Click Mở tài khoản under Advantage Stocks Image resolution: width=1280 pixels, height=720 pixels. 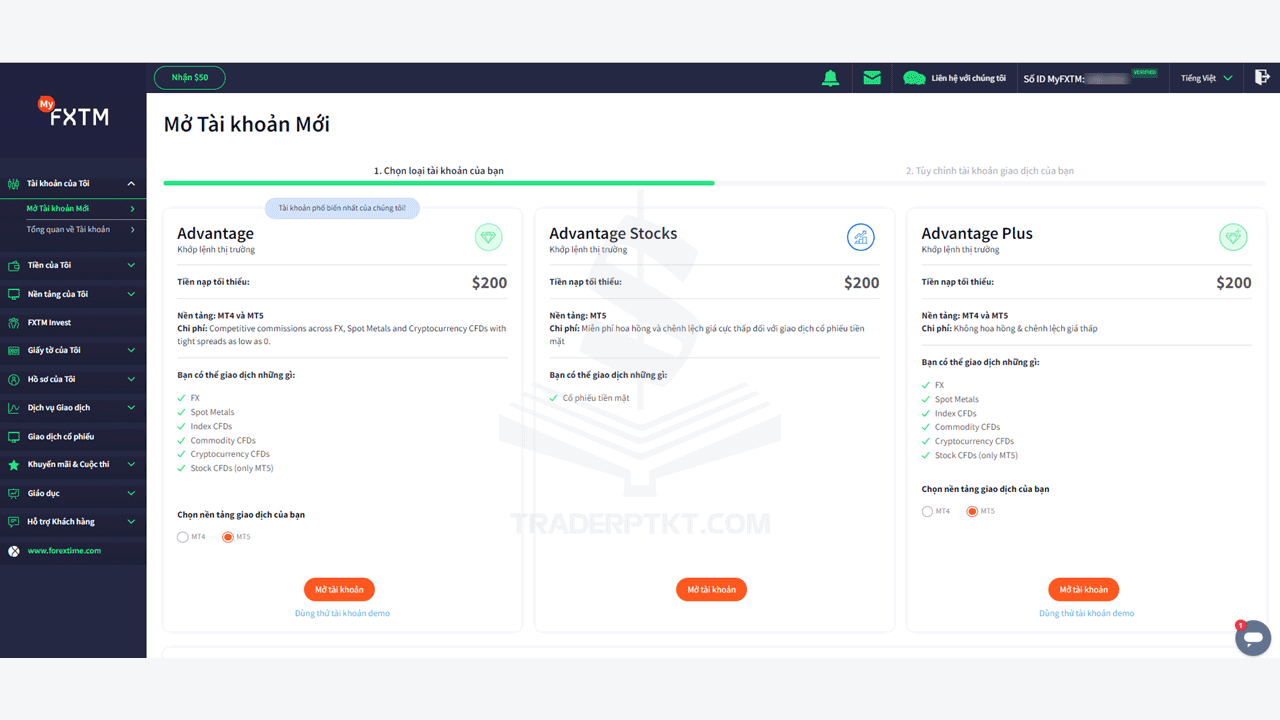click(711, 590)
